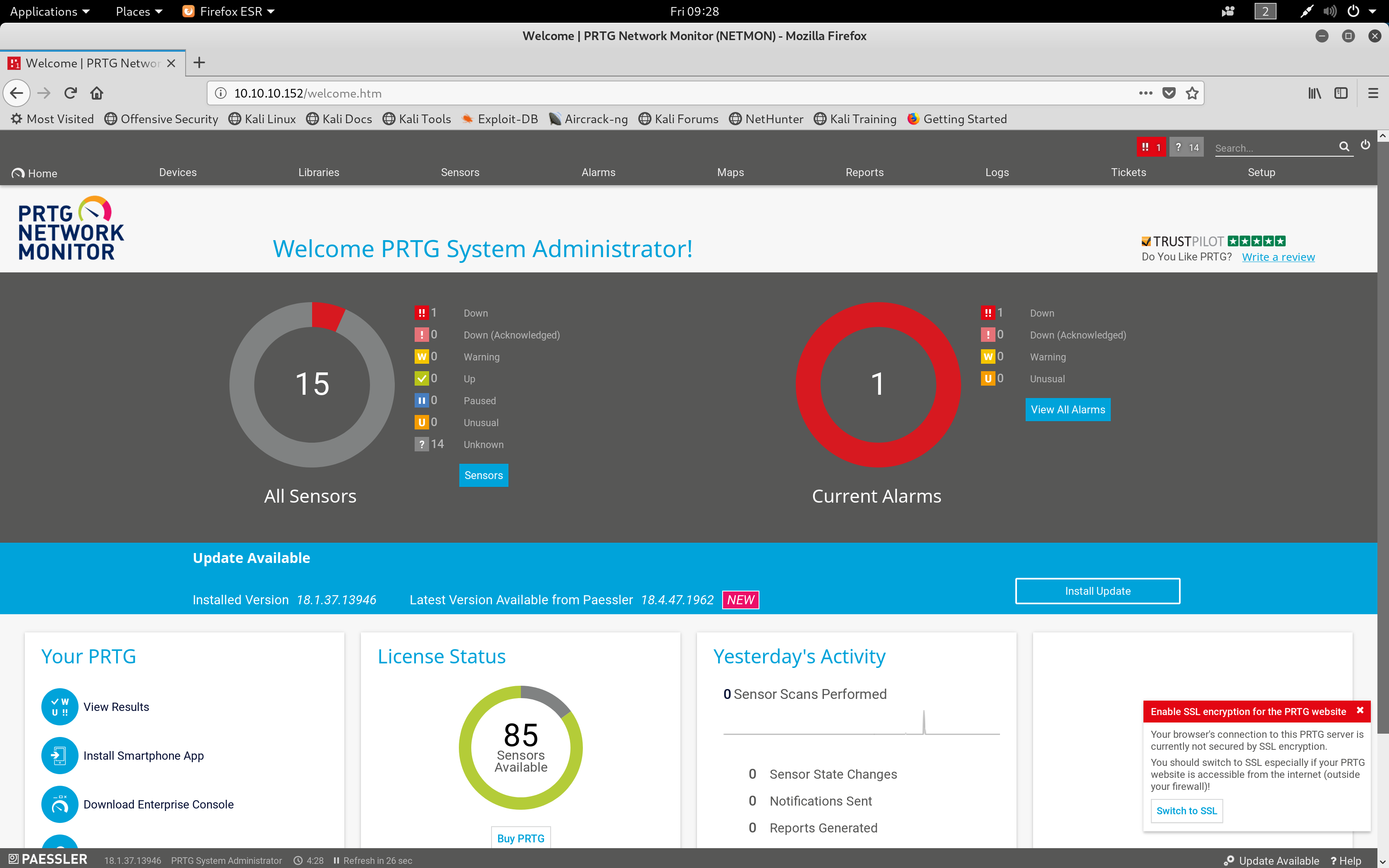This screenshot has height=868, width=1389.
Task: Click the search magnifier icon in PRTG header
Action: [x=1344, y=147]
